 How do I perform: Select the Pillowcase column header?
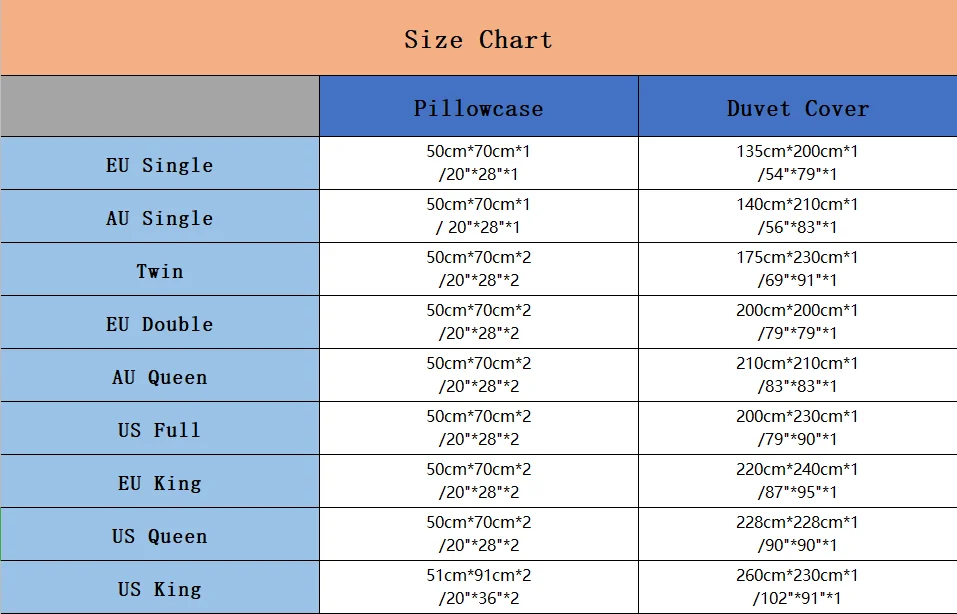pyautogui.click(x=478, y=106)
